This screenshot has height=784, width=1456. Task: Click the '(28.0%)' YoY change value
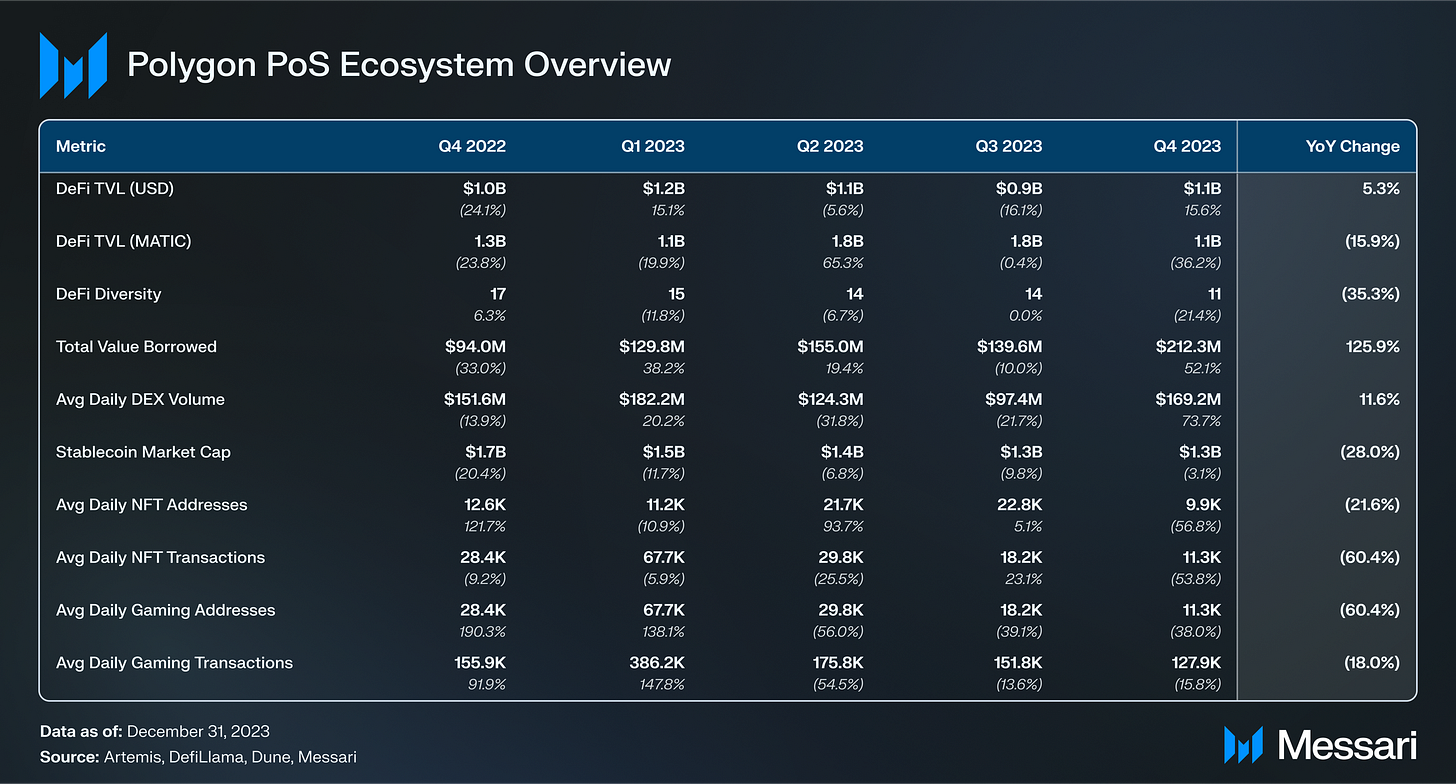(x=1370, y=452)
